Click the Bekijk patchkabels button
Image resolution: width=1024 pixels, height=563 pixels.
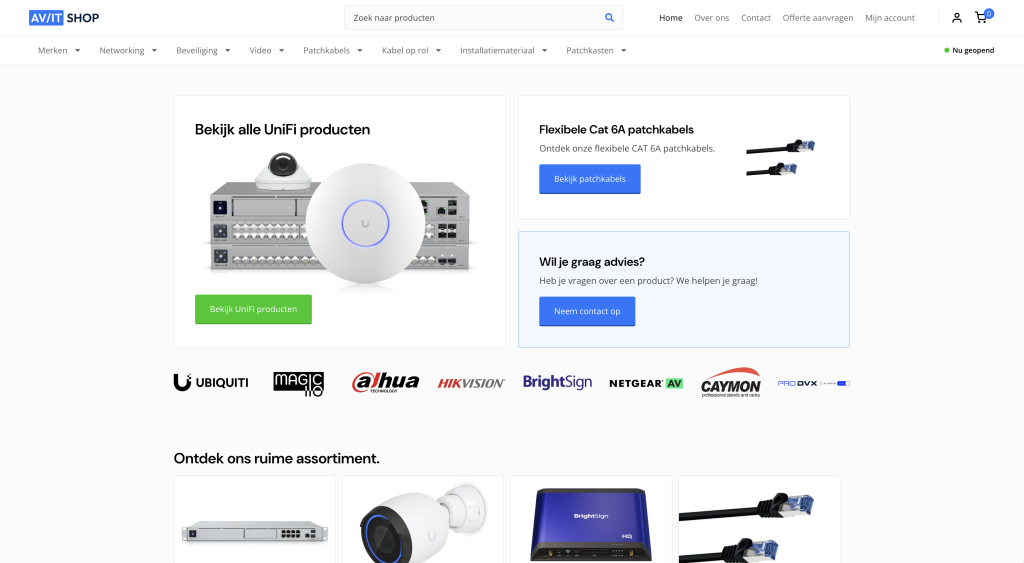590,179
